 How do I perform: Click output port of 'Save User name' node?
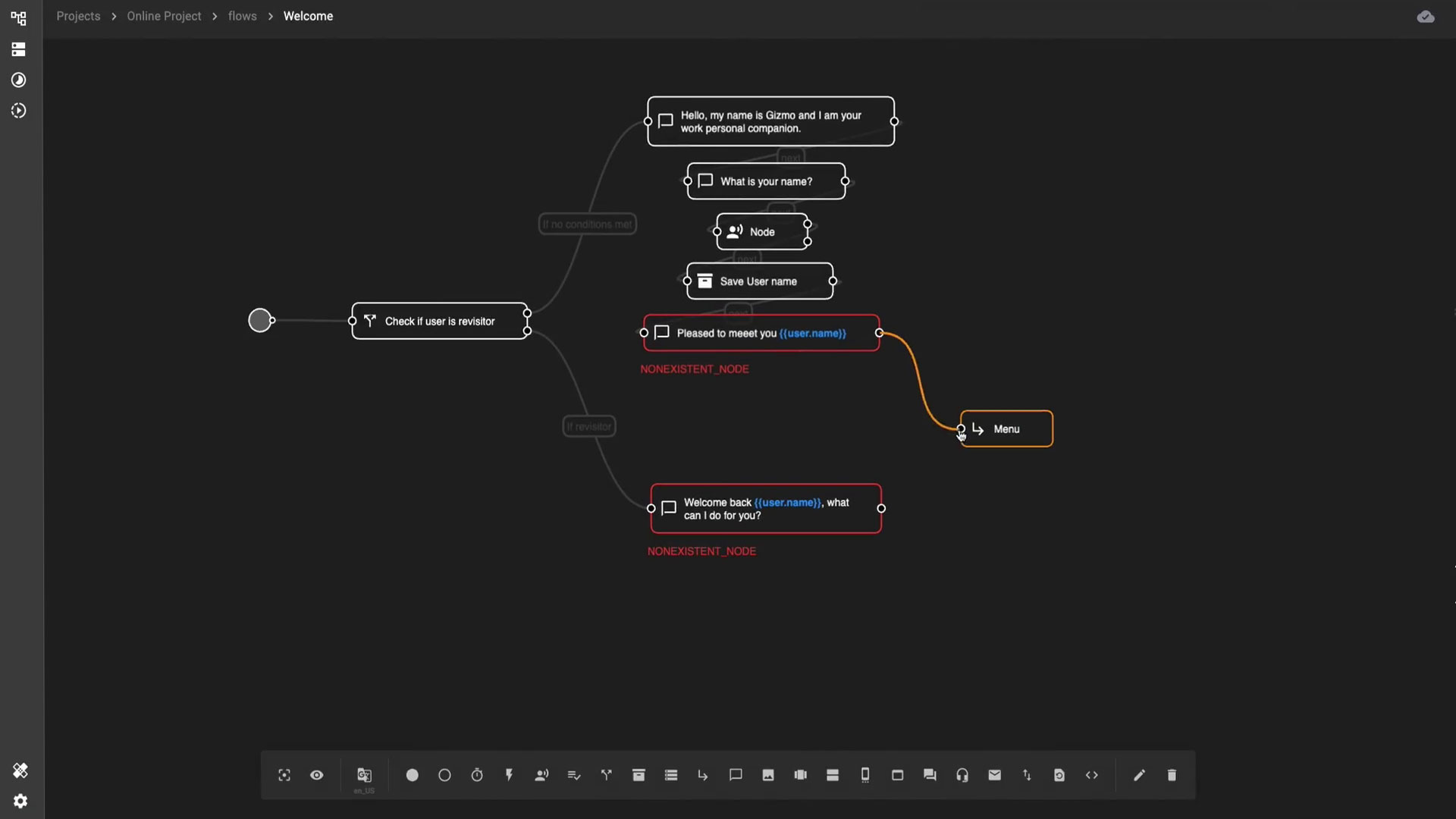click(833, 281)
